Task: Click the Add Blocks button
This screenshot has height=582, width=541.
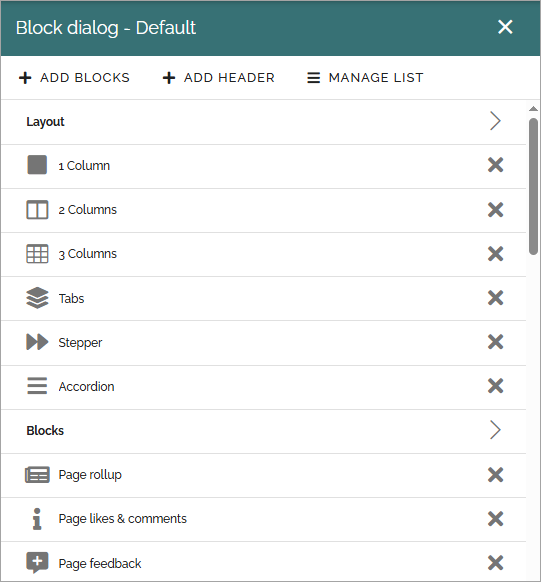Action: pyautogui.click(x=74, y=78)
